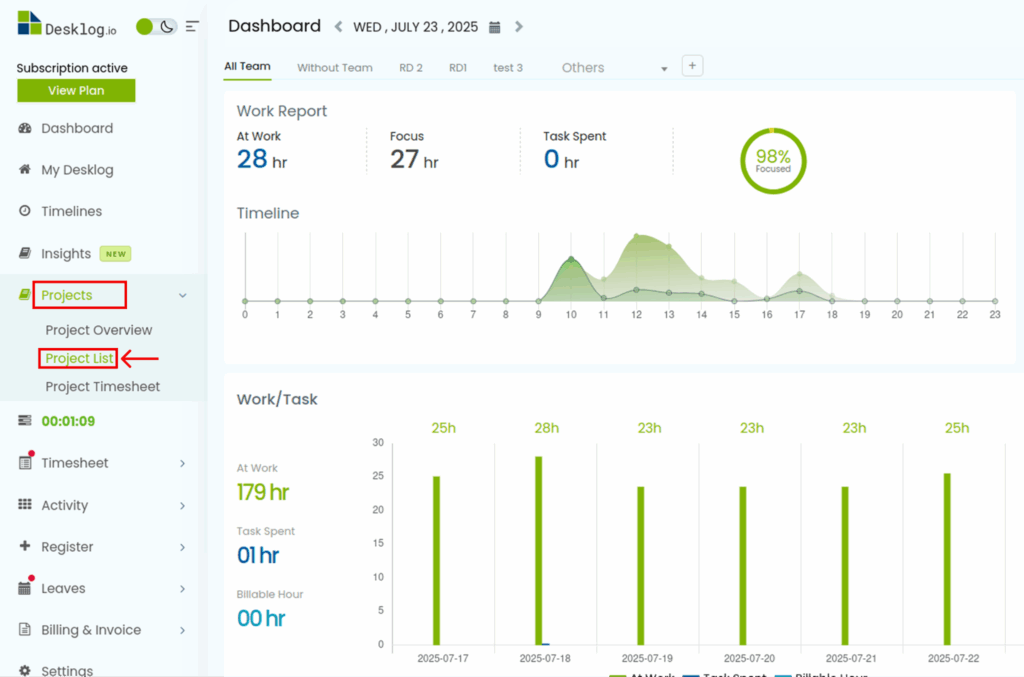Click the My Desklog home icon
Screen dimensions: 1024x677
25,170
